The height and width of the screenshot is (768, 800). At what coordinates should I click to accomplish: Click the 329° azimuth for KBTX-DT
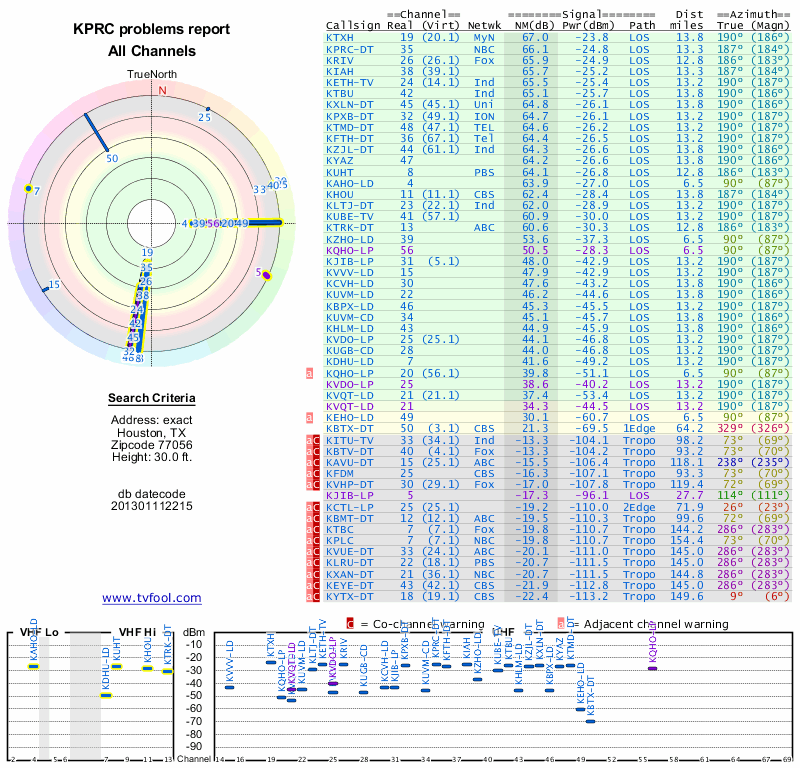point(730,429)
